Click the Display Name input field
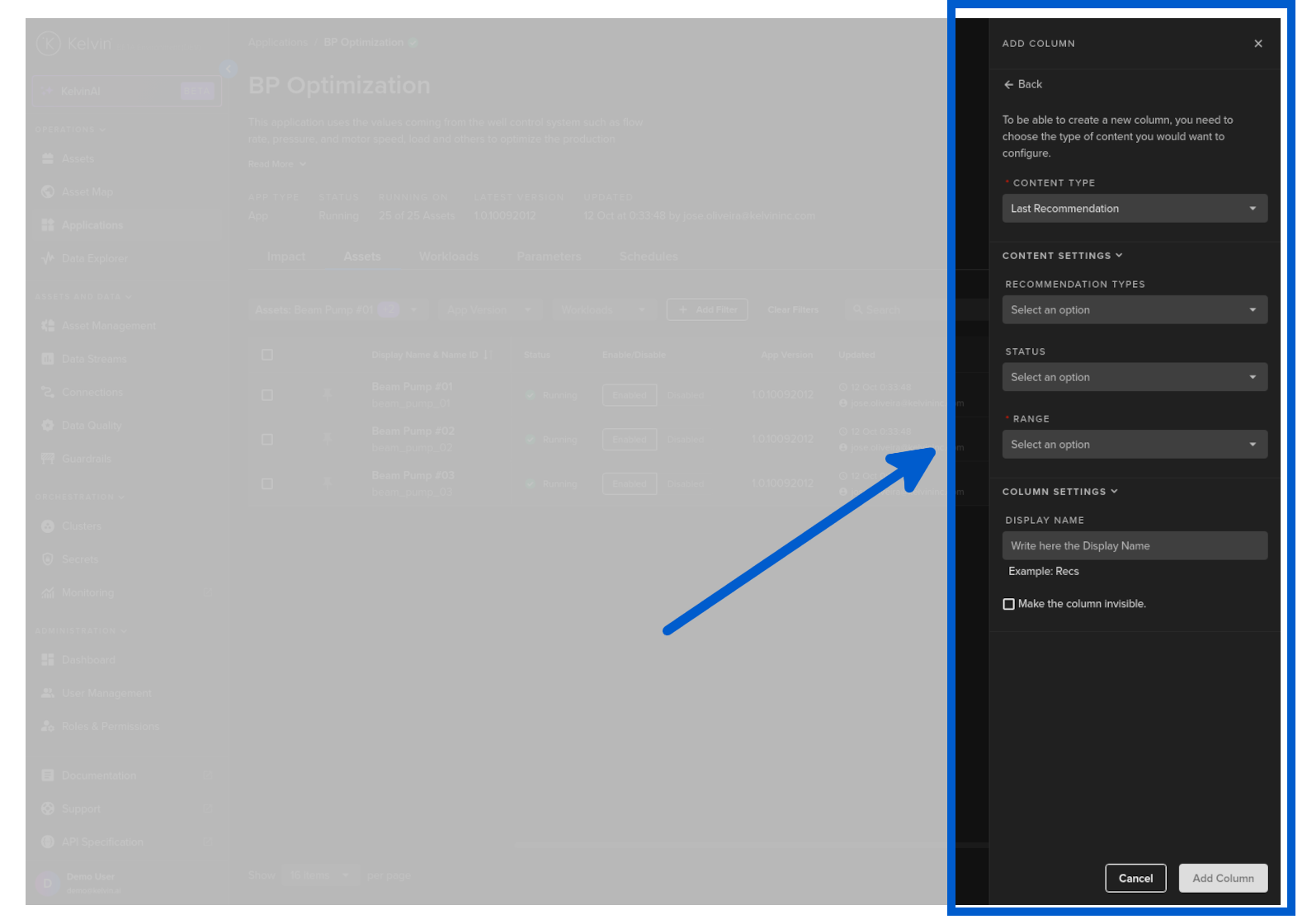The height and width of the screenshot is (924, 1307). [1134, 546]
